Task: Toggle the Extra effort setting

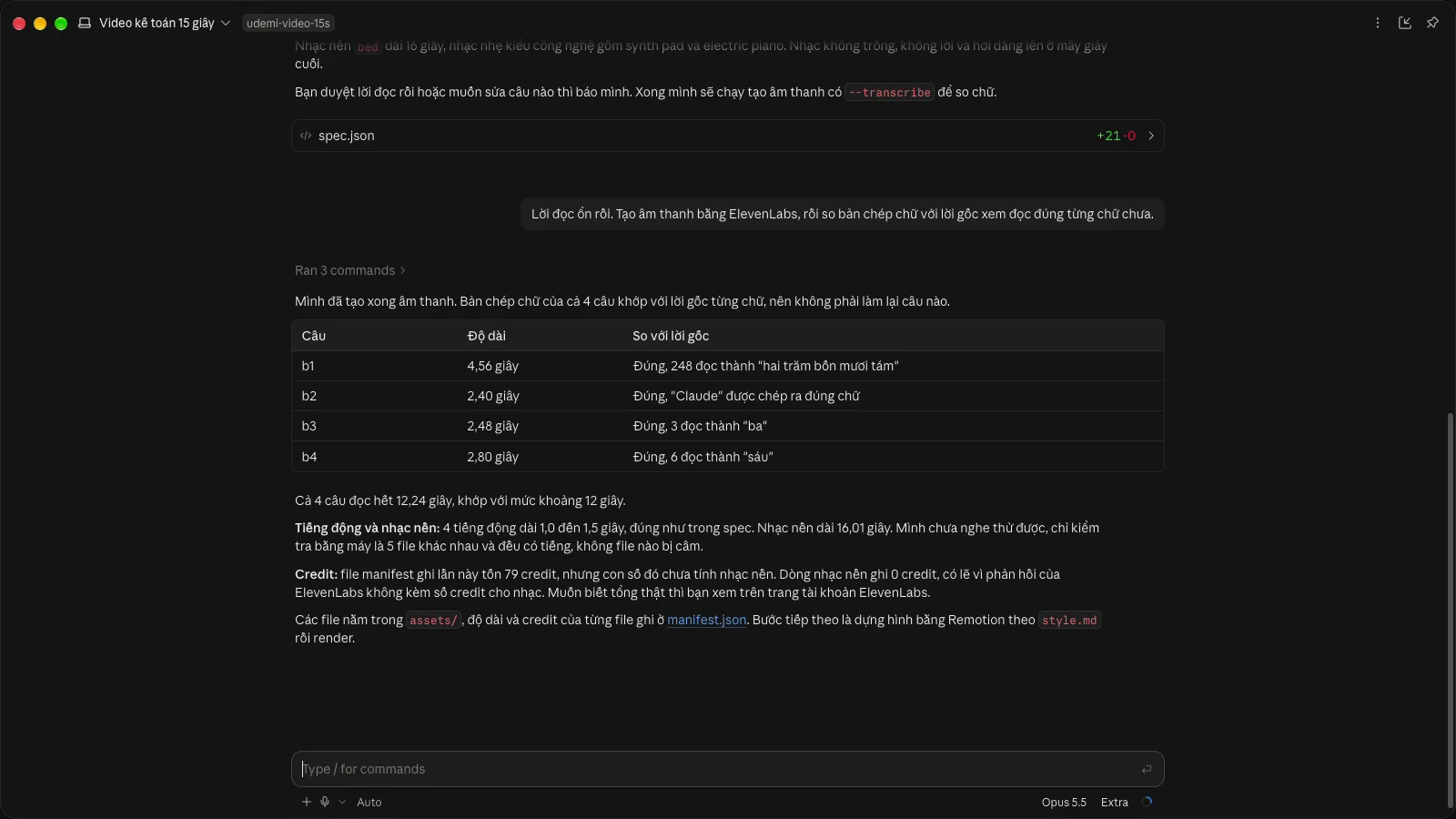Action: (1115, 802)
